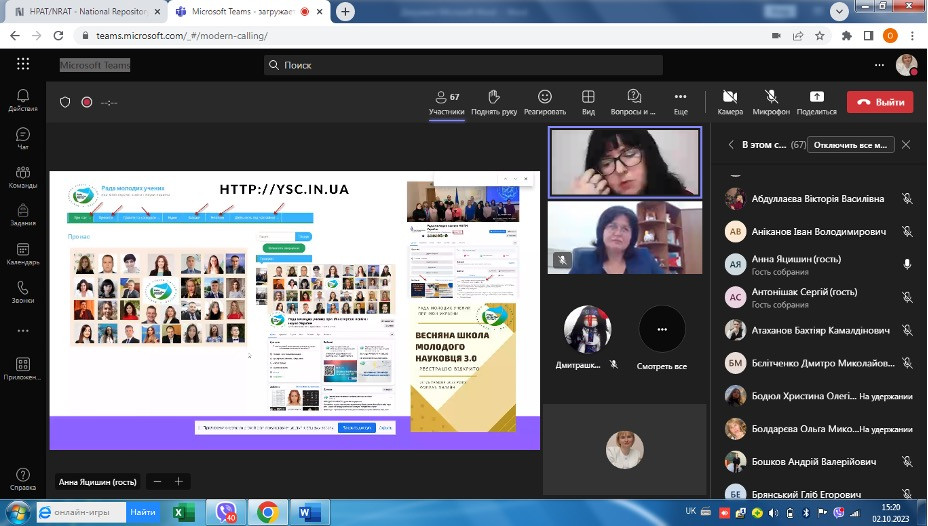Toggle the Microphone mute button

[771, 97]
